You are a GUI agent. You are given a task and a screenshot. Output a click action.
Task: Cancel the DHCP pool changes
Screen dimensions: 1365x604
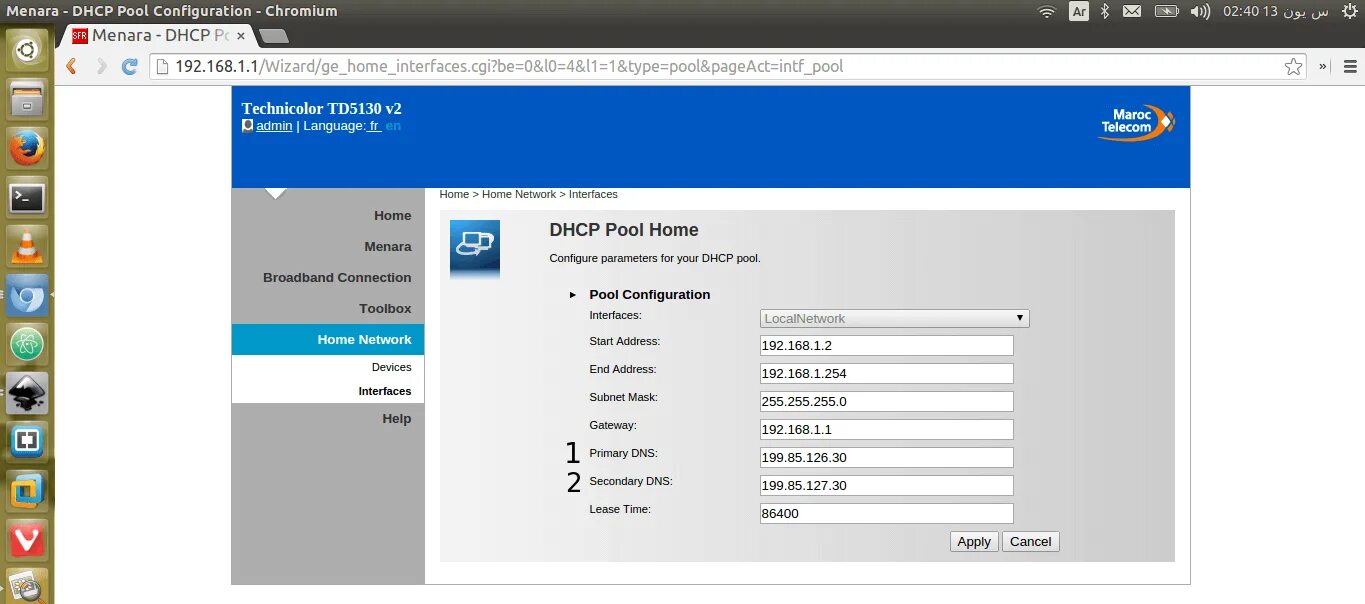coord(1030,541)
